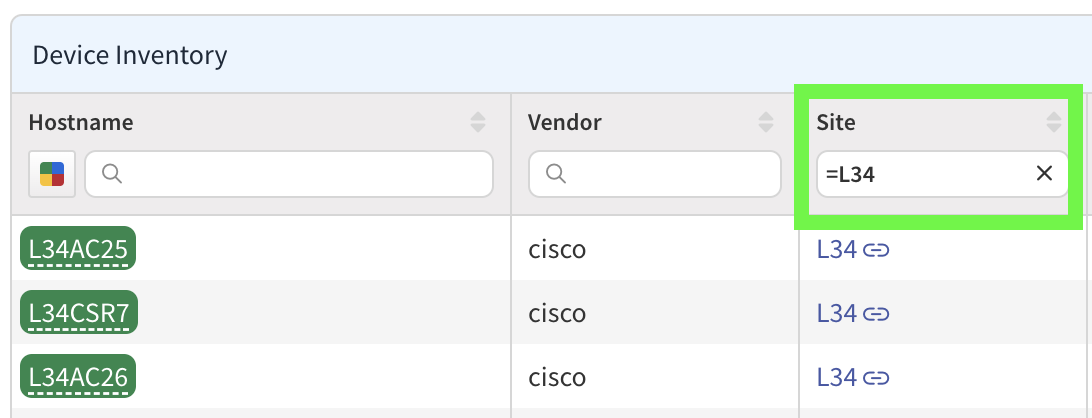Click the Hostname column header label
Image resolution: width=1092 pixels, height=418 pixels.
[x=81, y=123]
